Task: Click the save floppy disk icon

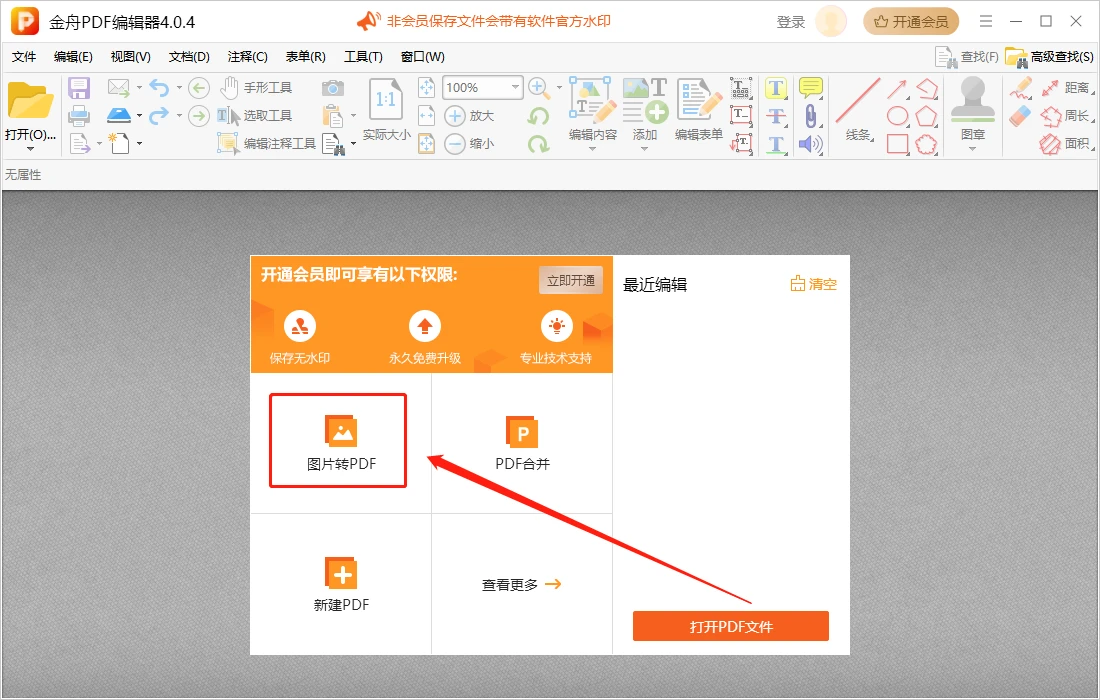Action: pos(79,88)
